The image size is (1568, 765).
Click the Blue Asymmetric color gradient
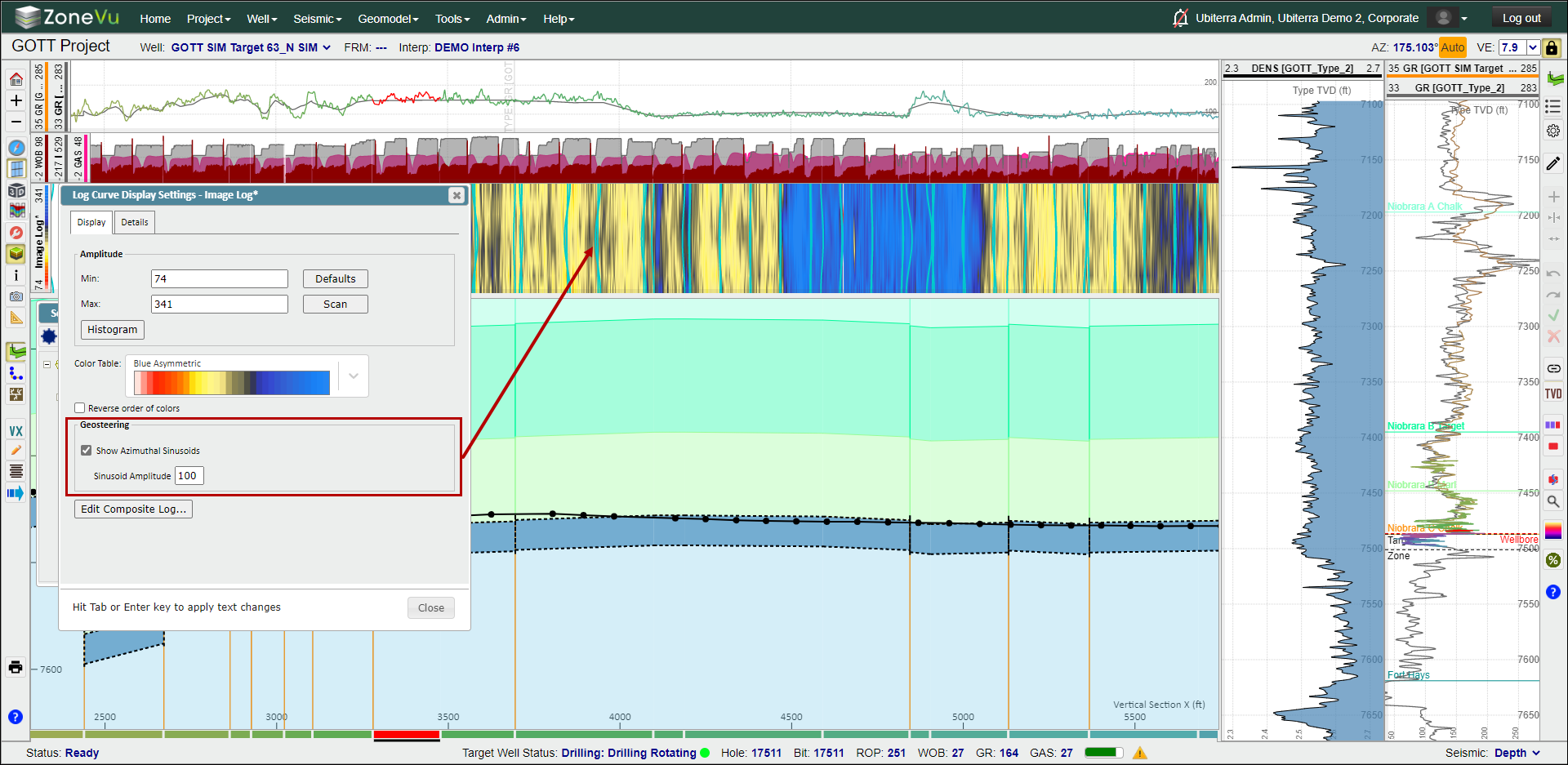[x=232, y=383]
